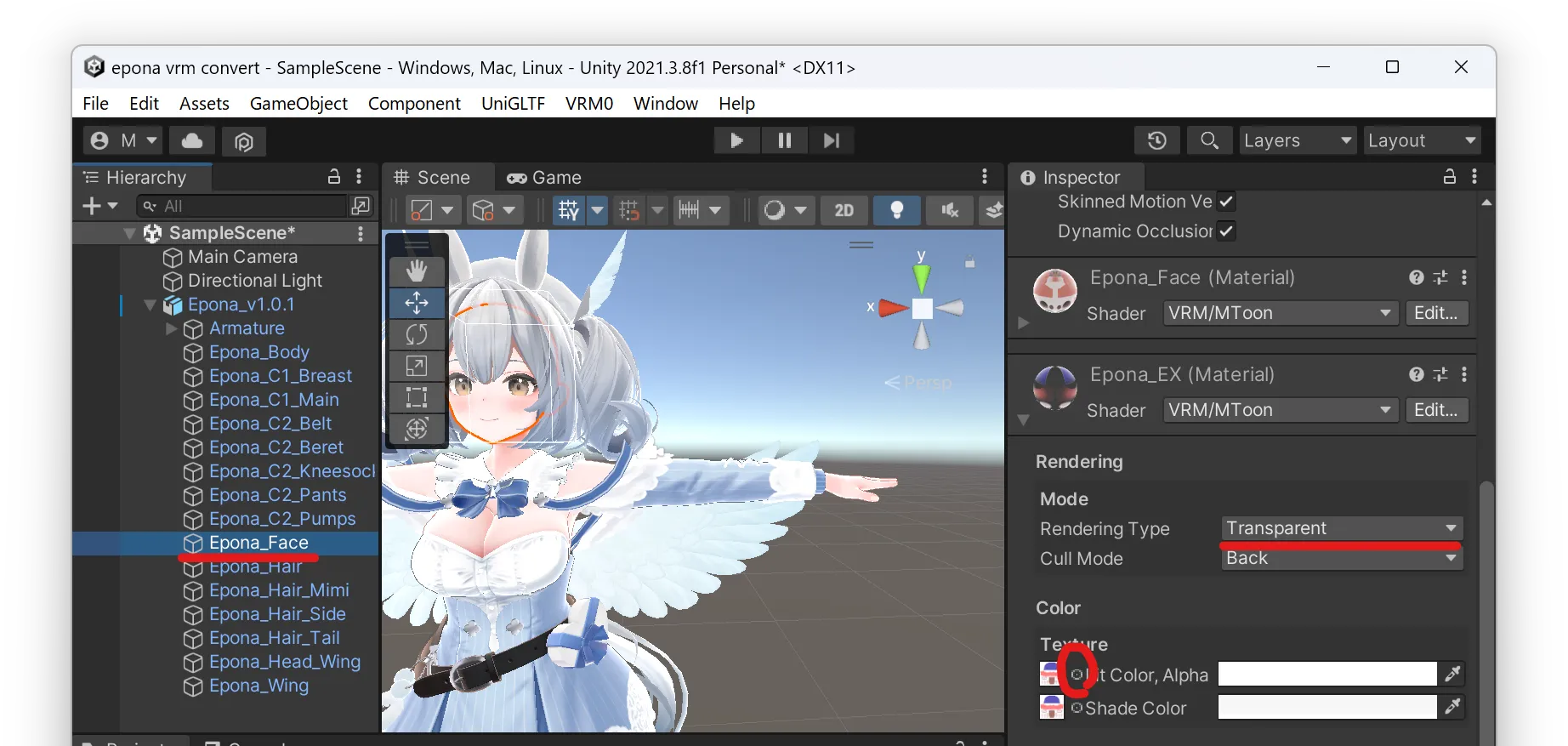
Task: Open Epona_Face material more options menu
Action: [1463, 277]
